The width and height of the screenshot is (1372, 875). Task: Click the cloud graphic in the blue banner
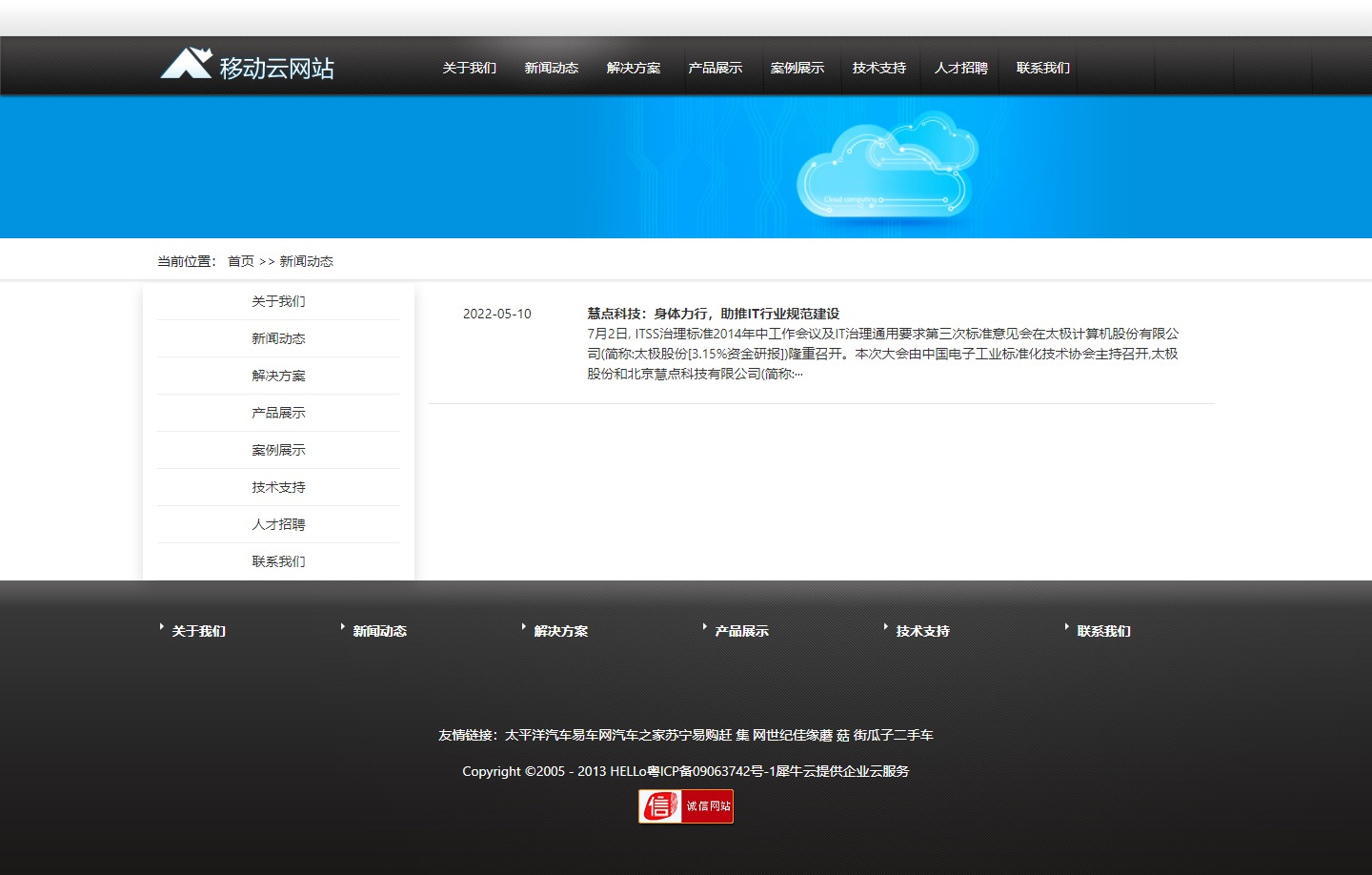[x=886, y=167]
